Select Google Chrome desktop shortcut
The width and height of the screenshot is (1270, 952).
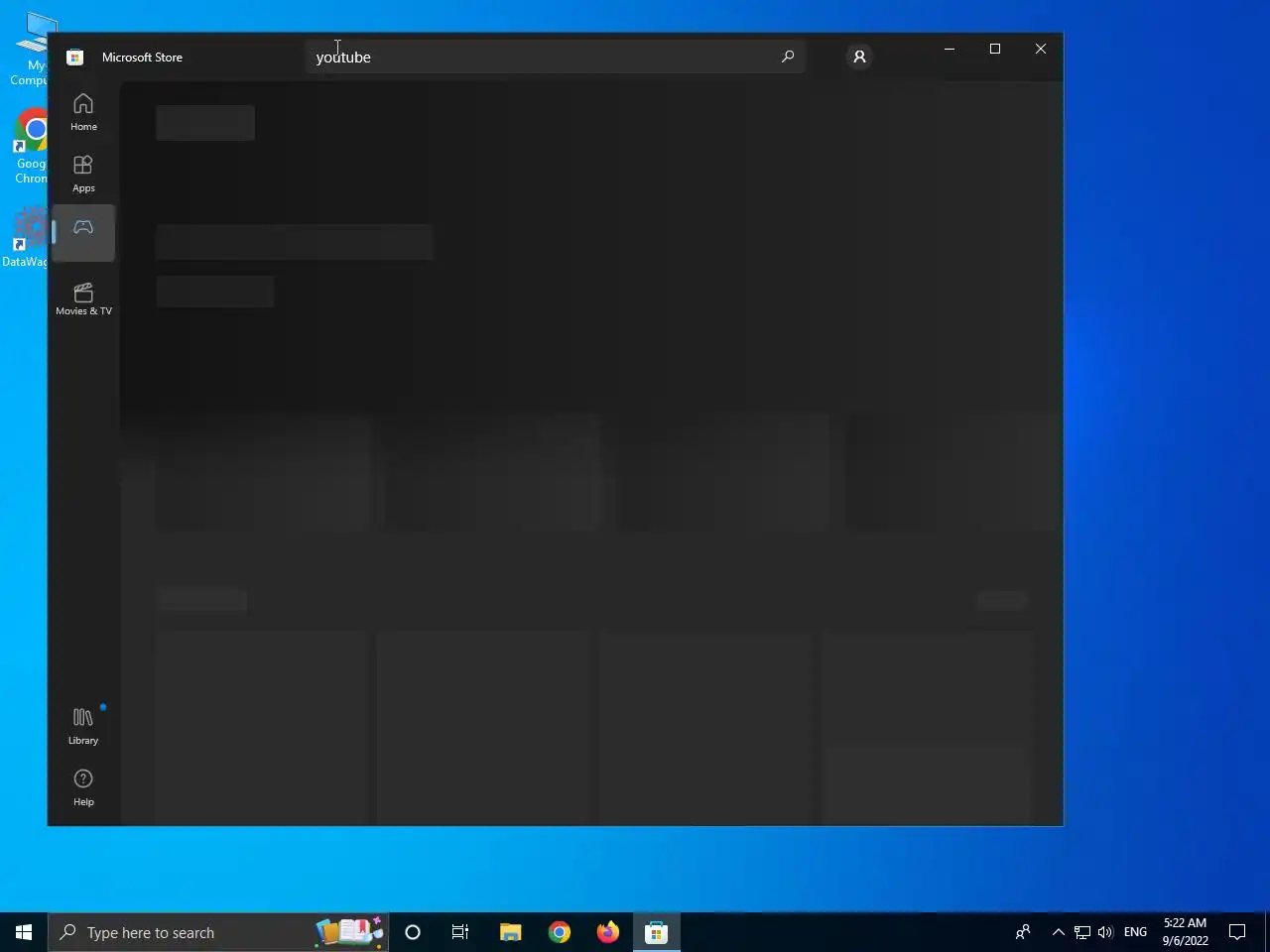31,146
